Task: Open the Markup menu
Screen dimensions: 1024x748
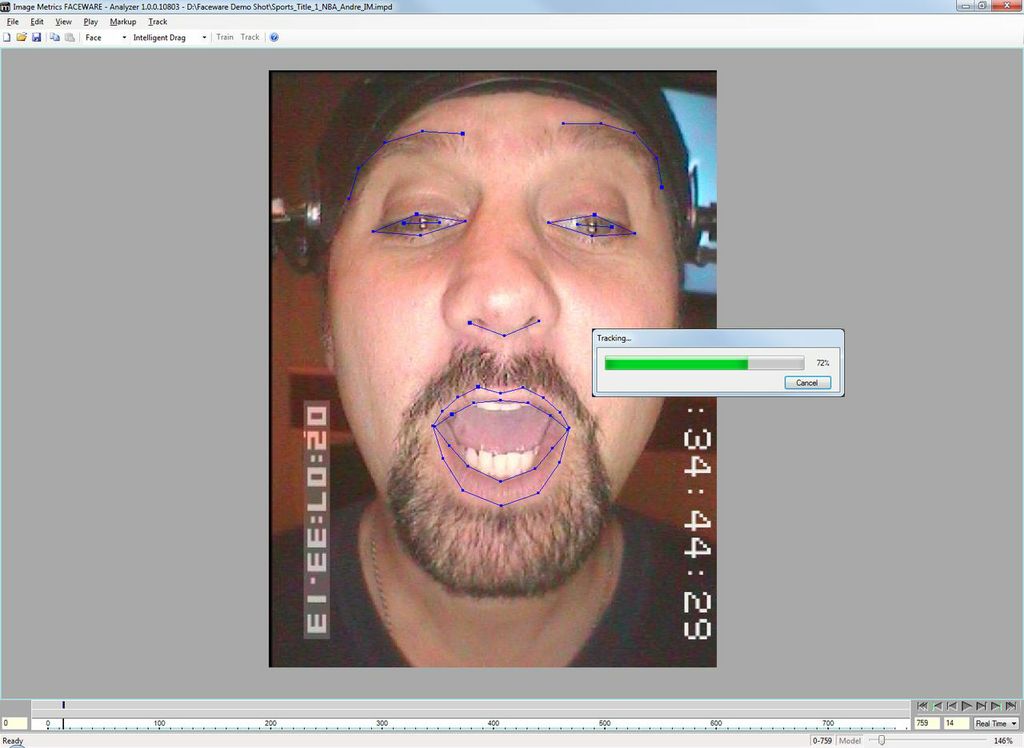Action: click(x=122, y=21)
